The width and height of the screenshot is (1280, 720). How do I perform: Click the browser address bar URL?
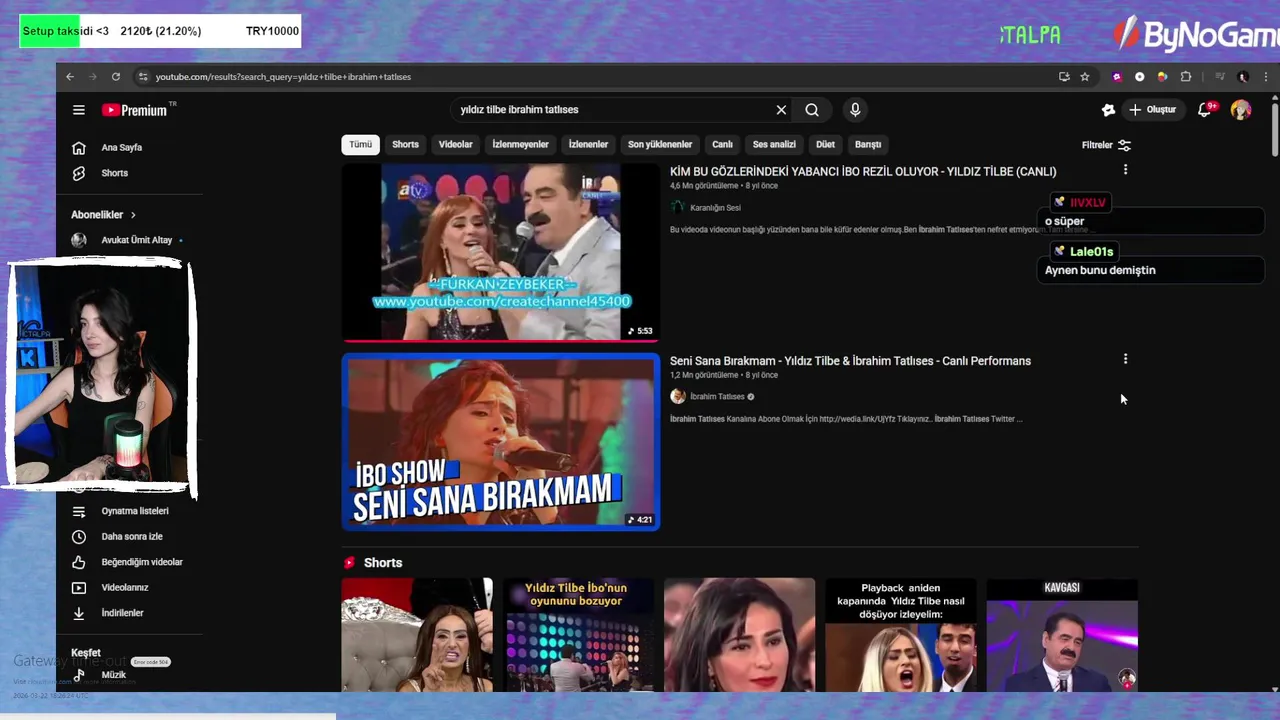(283, 77)
